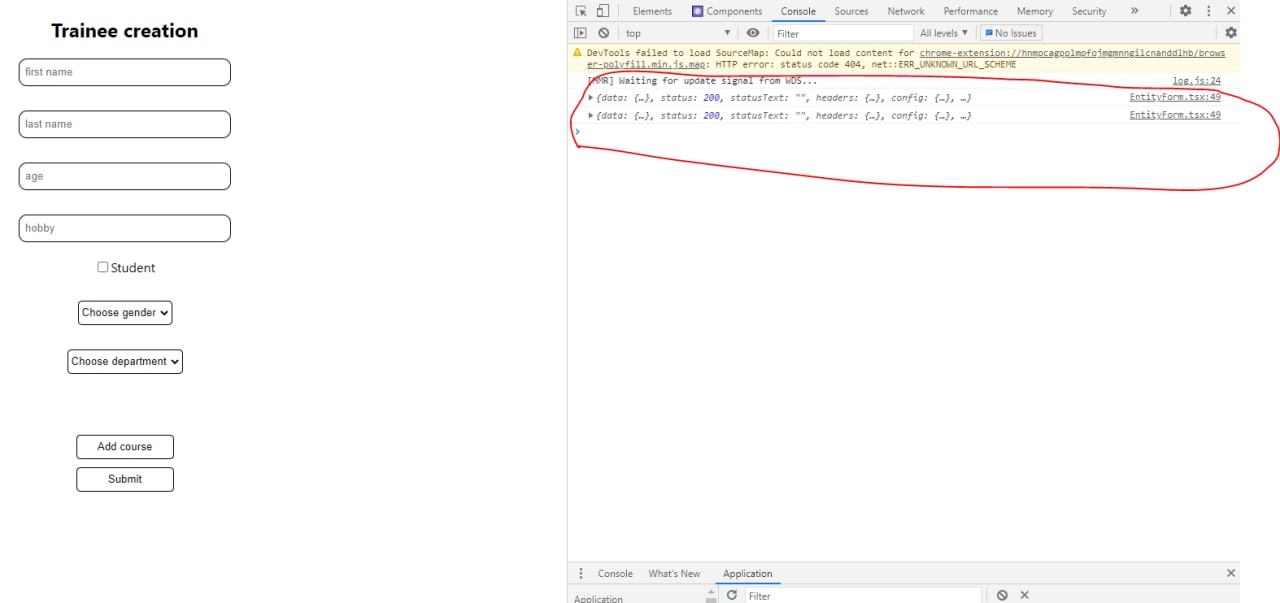Image resolution: width=1280 pixels, height=603 pixels.
Task: Open the log.js:24 source link
Action: pos(1196,81)
